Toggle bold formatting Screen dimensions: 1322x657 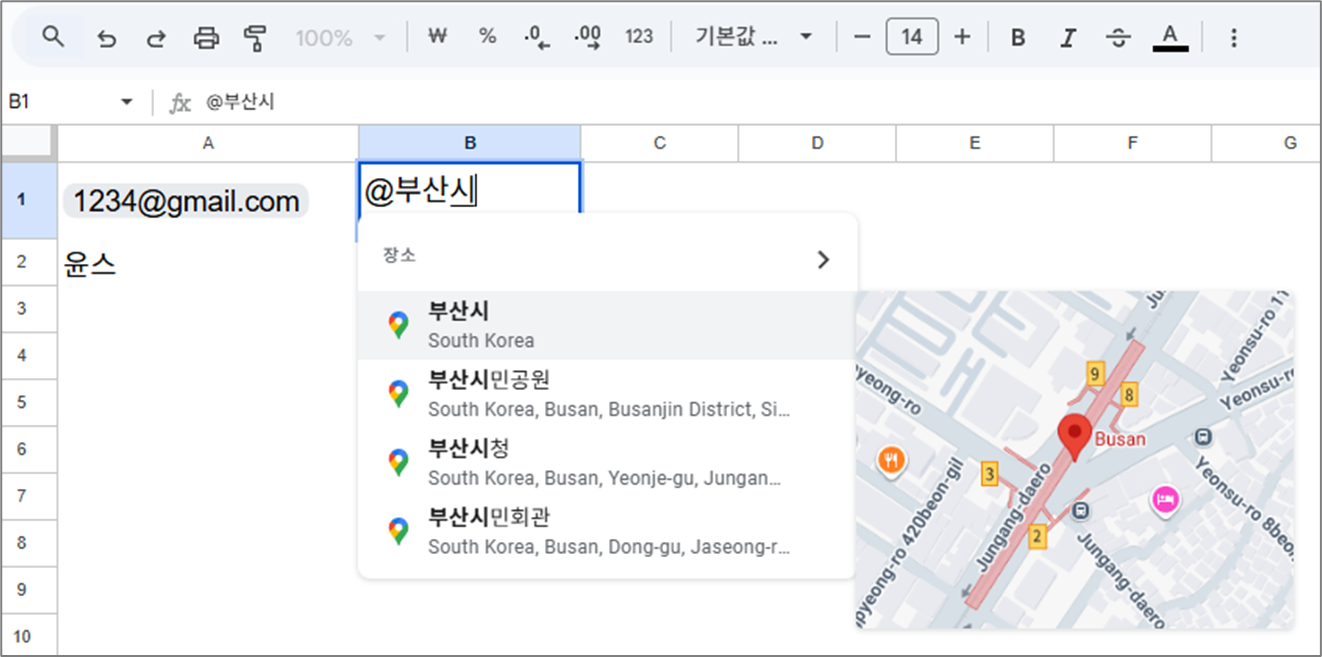point(1018,38)
